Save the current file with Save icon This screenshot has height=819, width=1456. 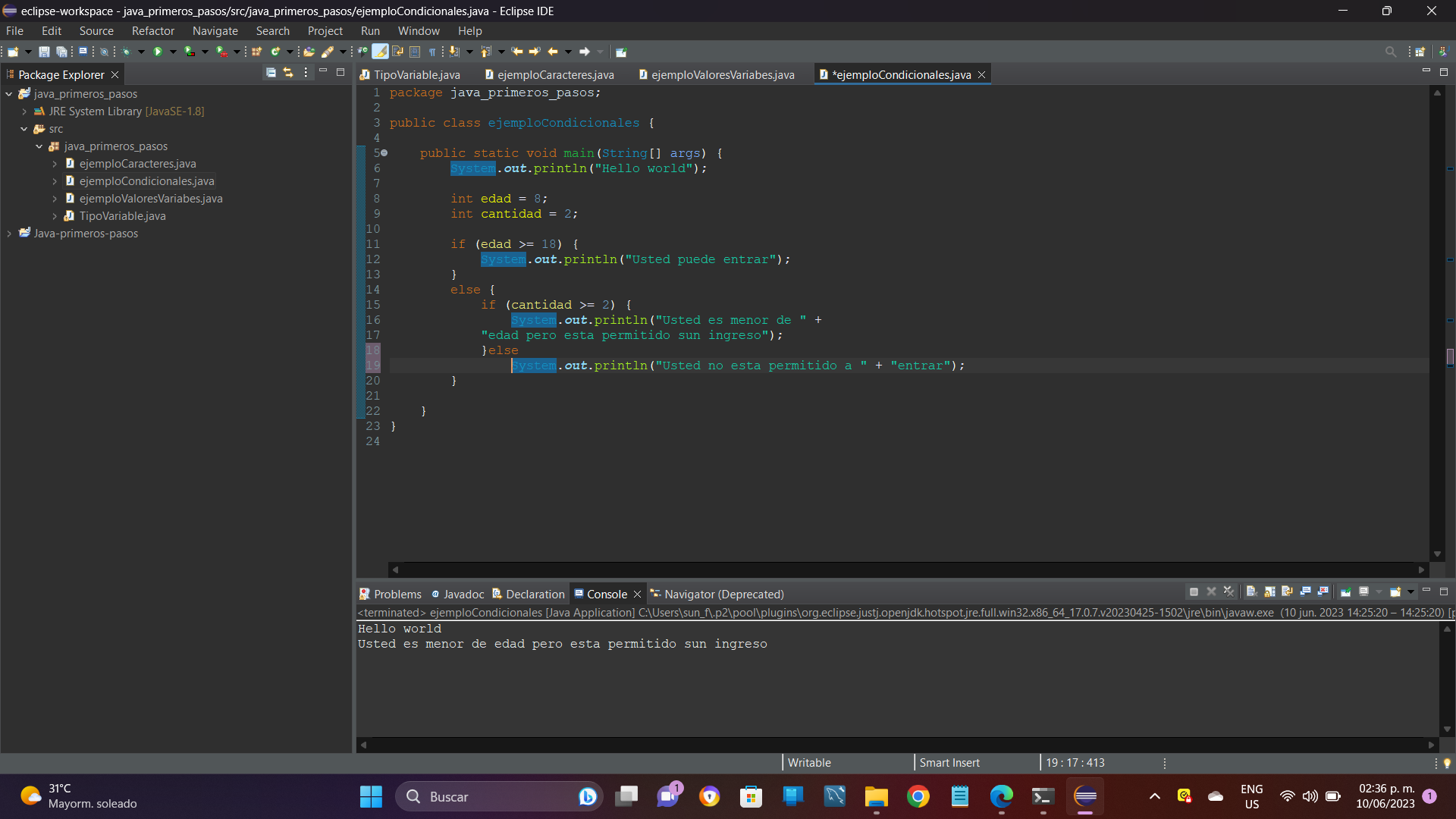click(x=44, y=52)
